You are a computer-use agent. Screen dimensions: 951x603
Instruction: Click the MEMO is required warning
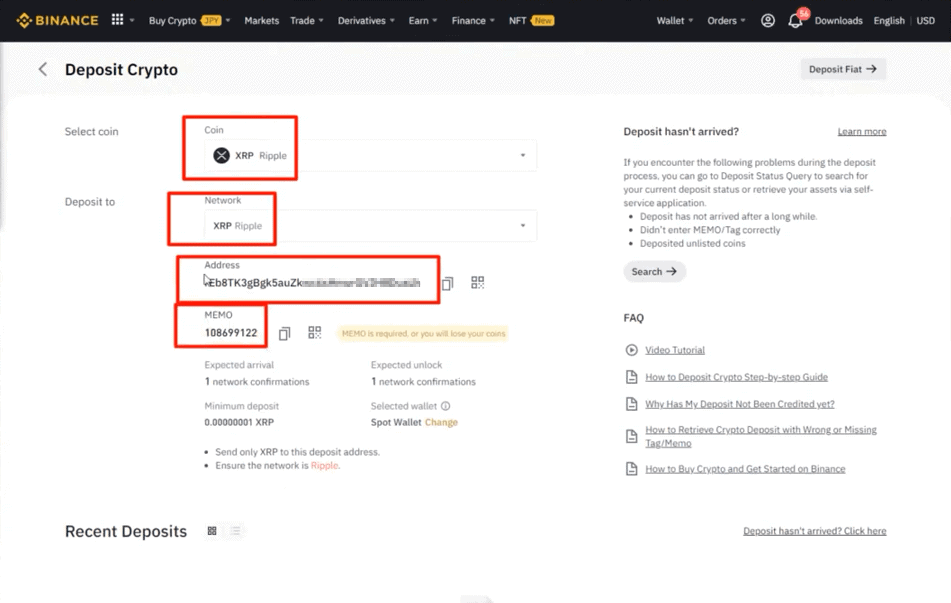coord(423,334)
